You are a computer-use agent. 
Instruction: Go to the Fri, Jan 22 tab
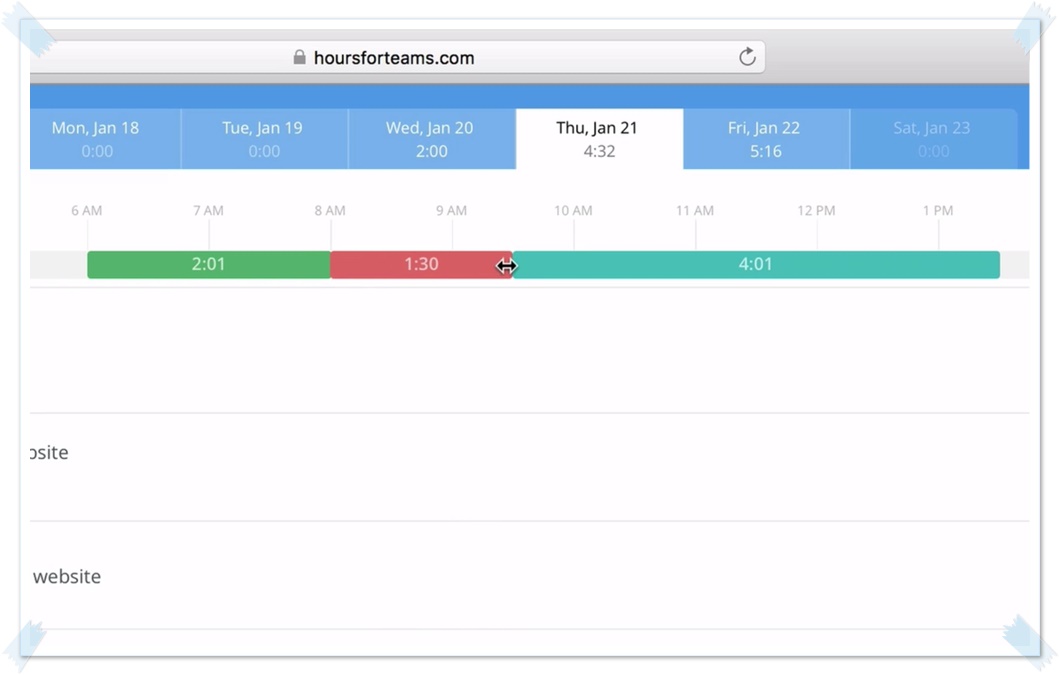click(766, 139)
